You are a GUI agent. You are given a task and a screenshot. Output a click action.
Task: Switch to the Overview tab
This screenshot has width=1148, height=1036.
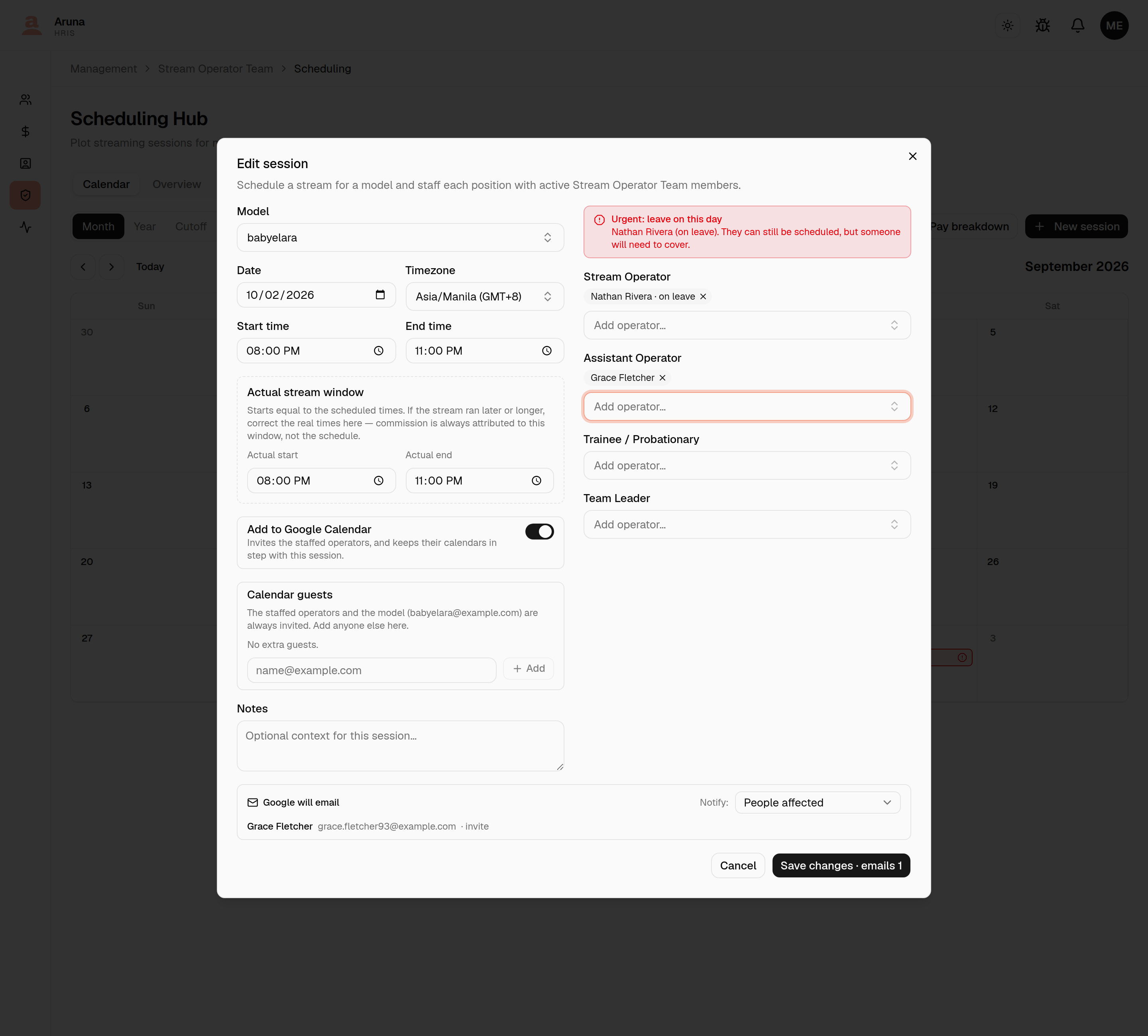[x=177, y=184]
